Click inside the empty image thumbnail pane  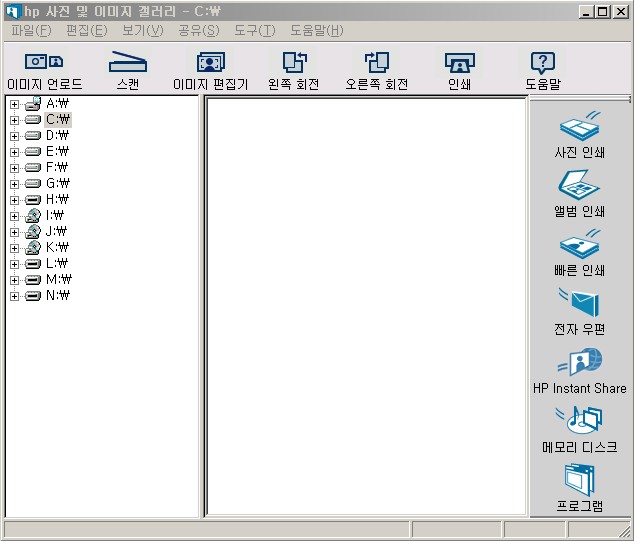(x=366, y=306)
